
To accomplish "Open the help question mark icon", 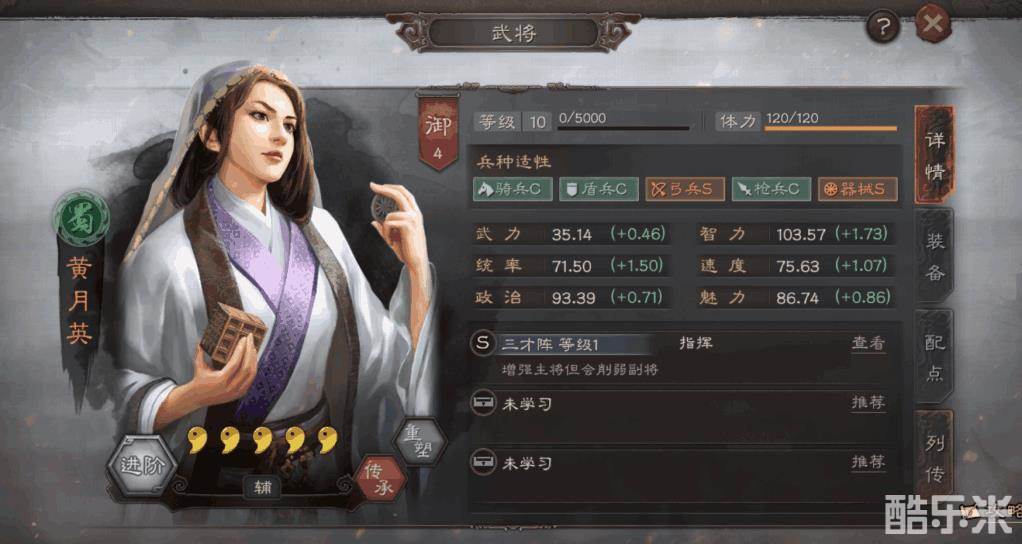I will pos(883,27).
